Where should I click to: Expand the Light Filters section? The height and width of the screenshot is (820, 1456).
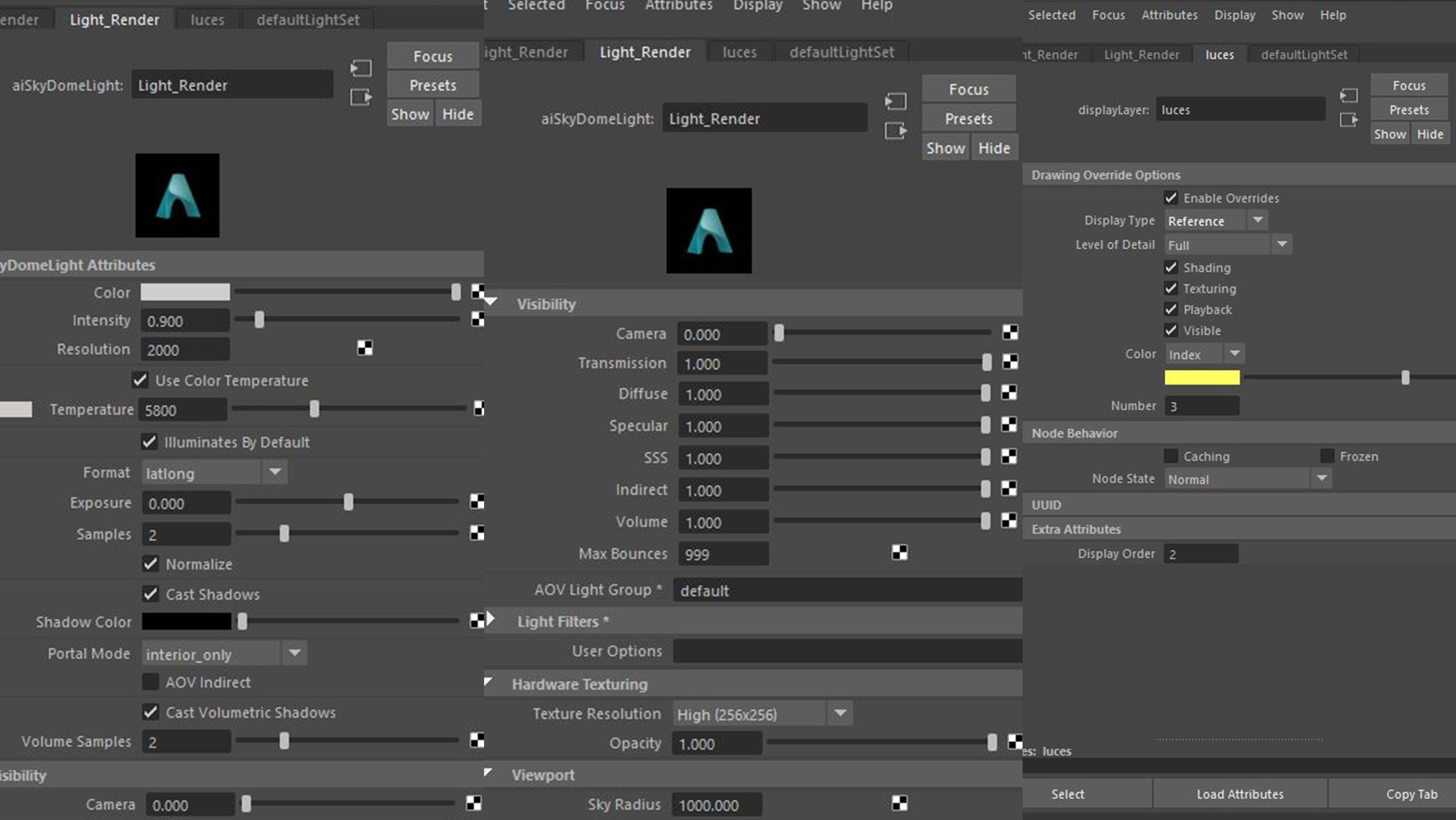(490, 619)
